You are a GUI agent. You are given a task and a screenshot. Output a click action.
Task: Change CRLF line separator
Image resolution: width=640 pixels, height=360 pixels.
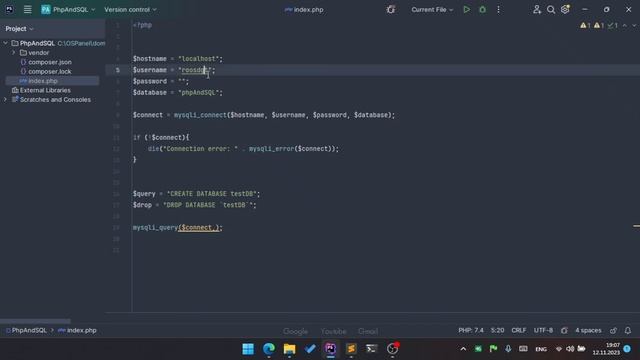pyautogui.click(x=519, y=330)
